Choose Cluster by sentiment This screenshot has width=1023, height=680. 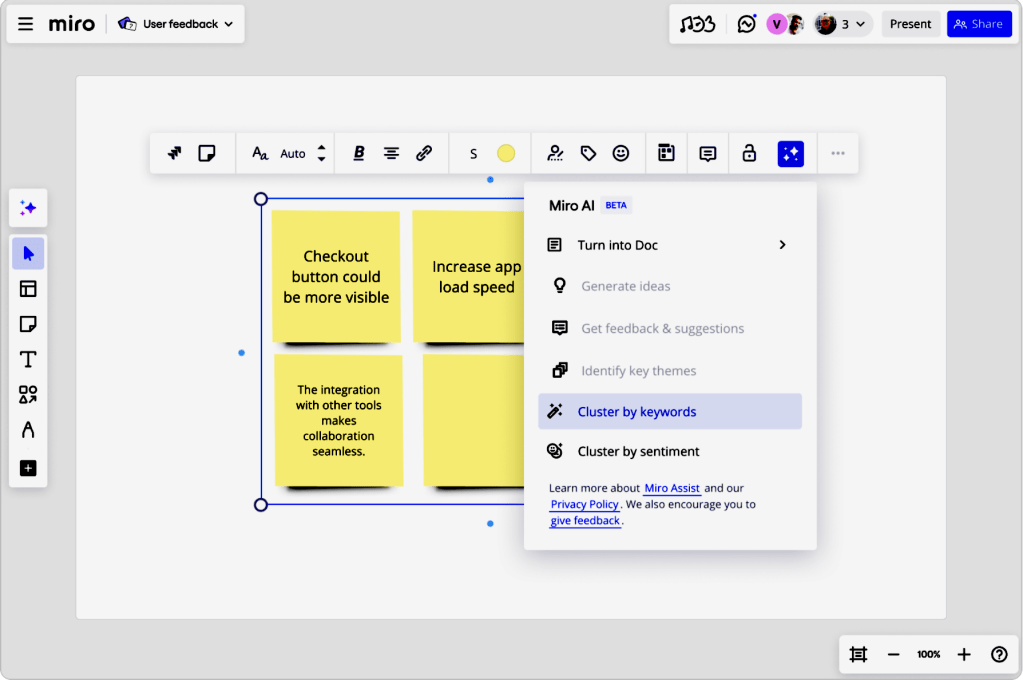pyautogui.click(x=670, y=452)
